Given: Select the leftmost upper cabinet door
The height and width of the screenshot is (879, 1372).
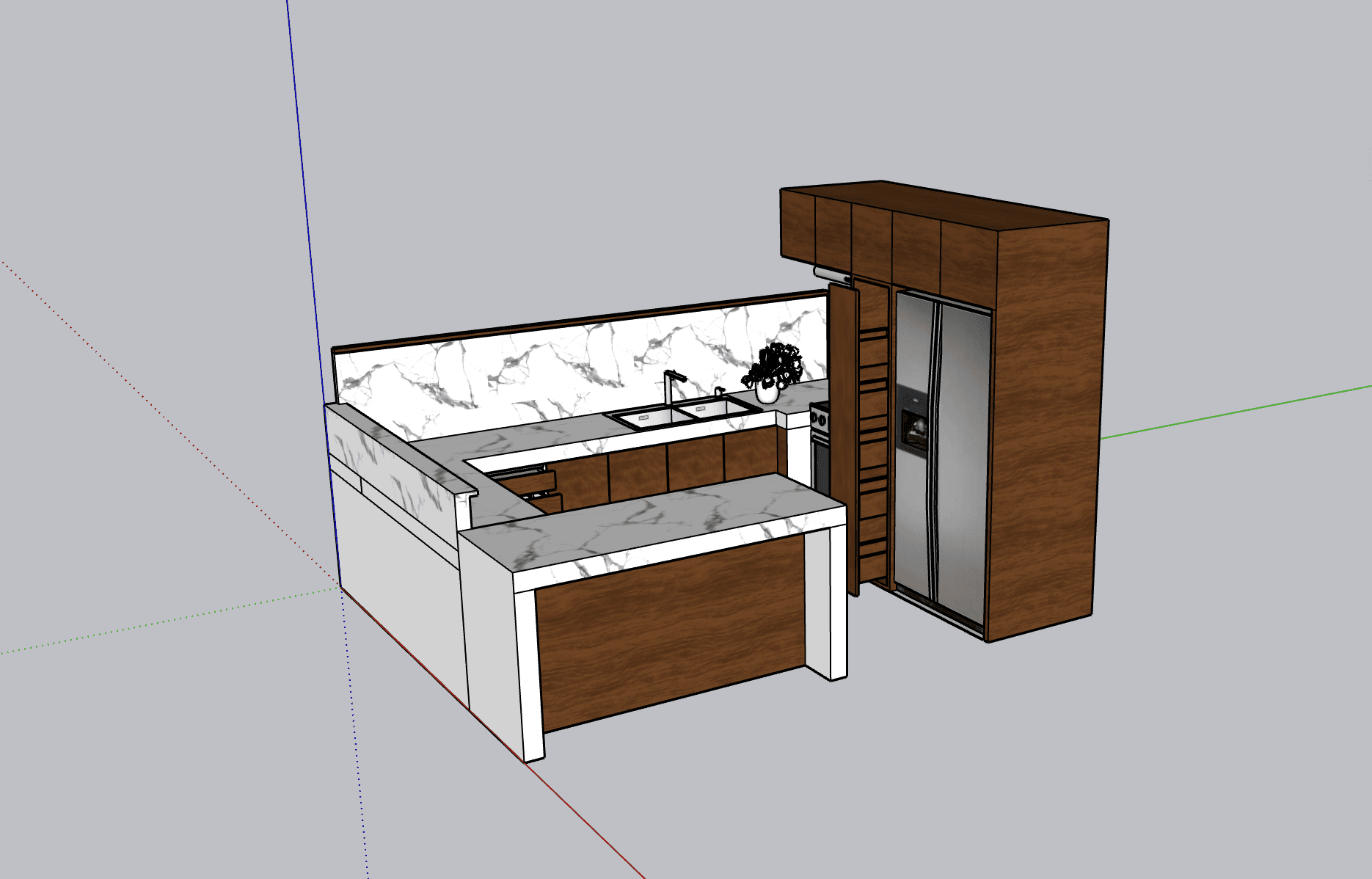Looking at the screenshot, I should 798,225.
